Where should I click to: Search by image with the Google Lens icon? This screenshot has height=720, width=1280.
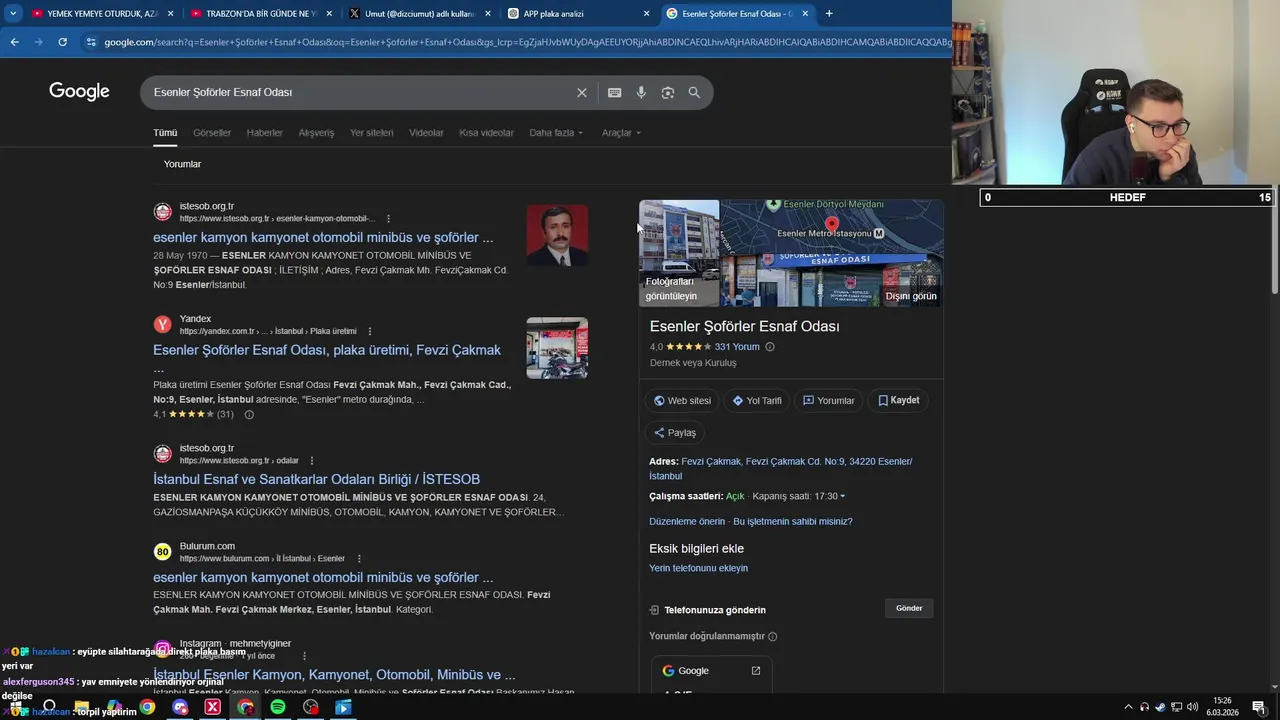click(x=668, y=93)
